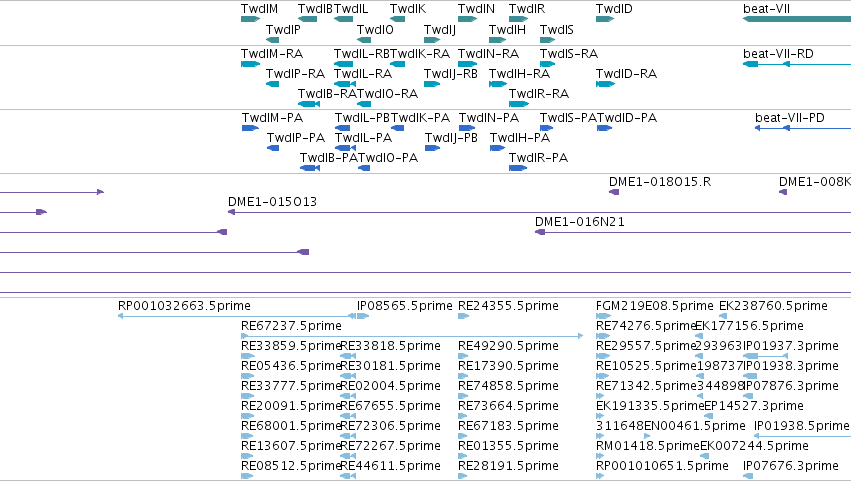
Task: Click the TwdlR-RA transcript label
Action: [539, 94]
